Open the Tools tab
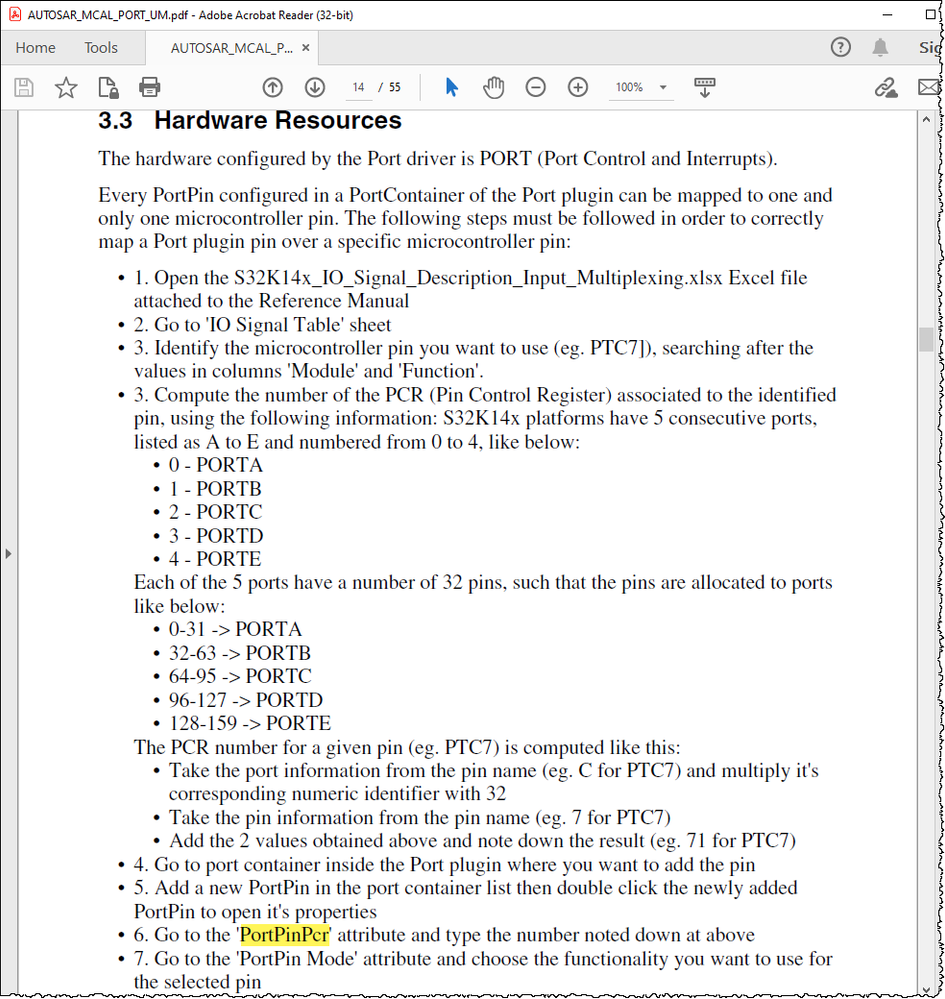The image size is (945, 999). coord(101,48)
